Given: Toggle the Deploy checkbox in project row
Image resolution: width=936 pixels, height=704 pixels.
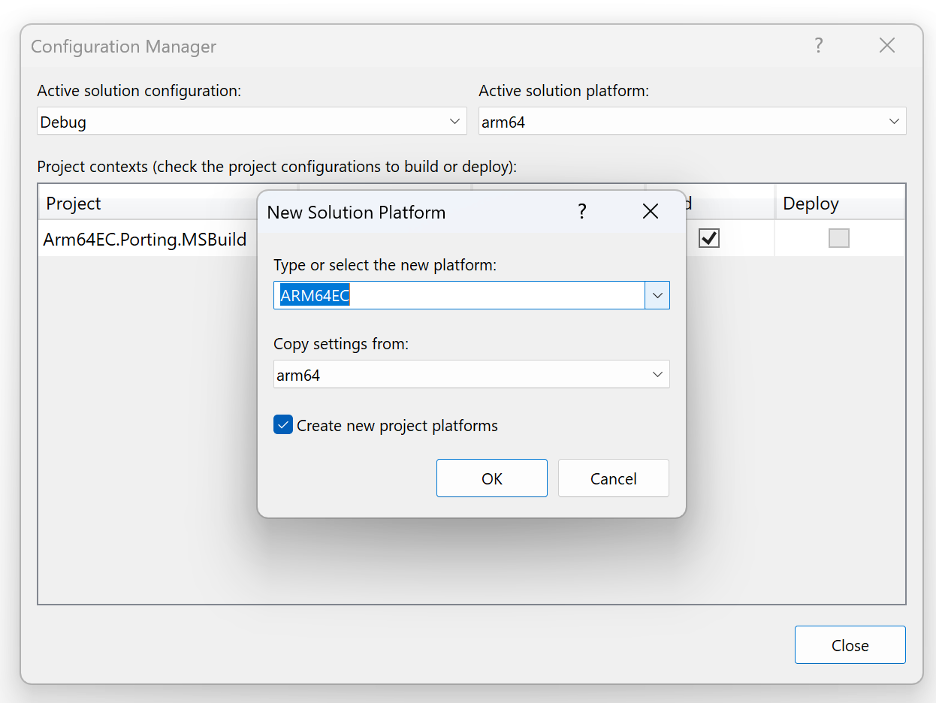Looking at the screenshot, I should point(839,238).
